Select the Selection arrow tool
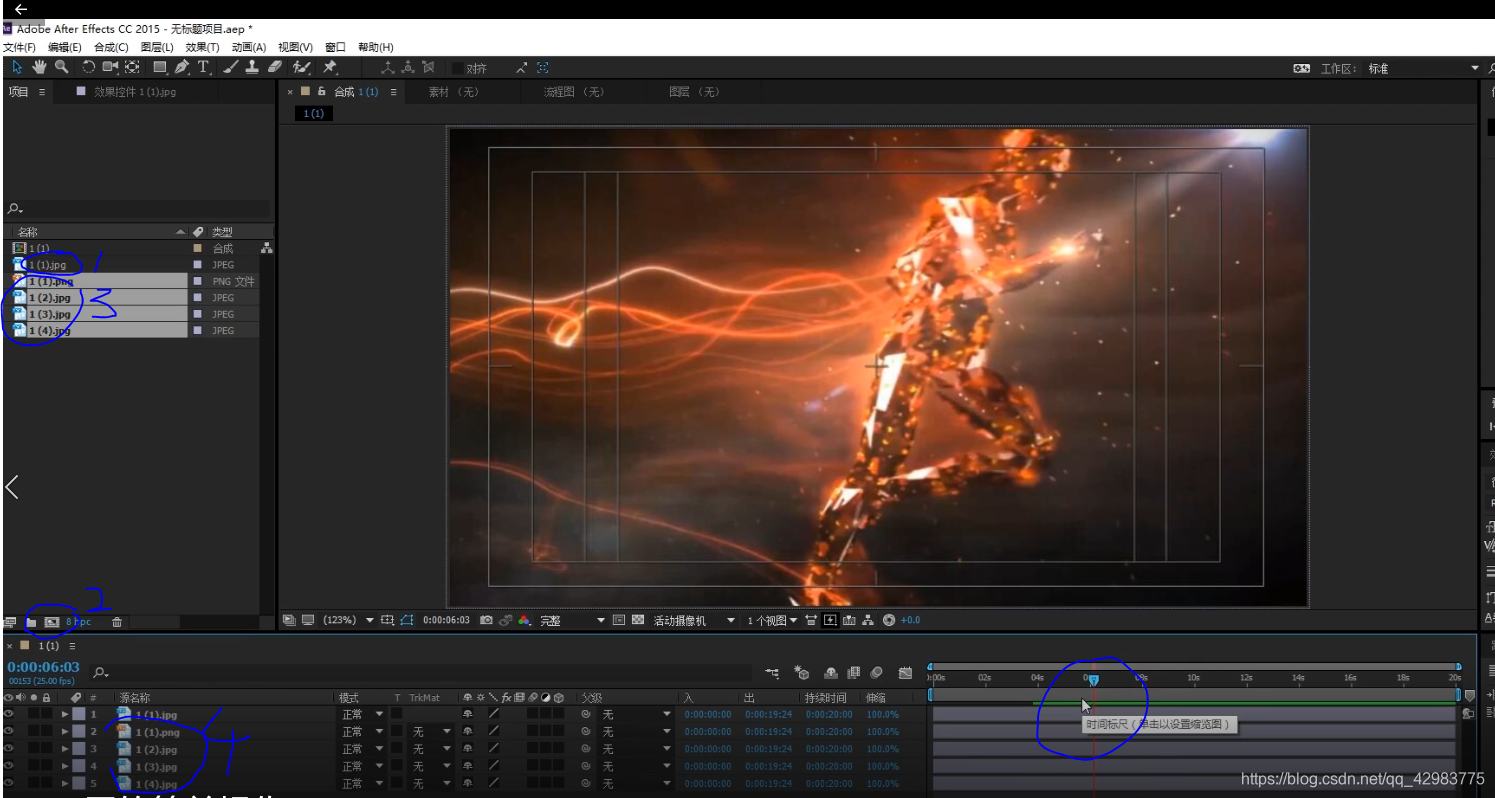 click(17, 67)
